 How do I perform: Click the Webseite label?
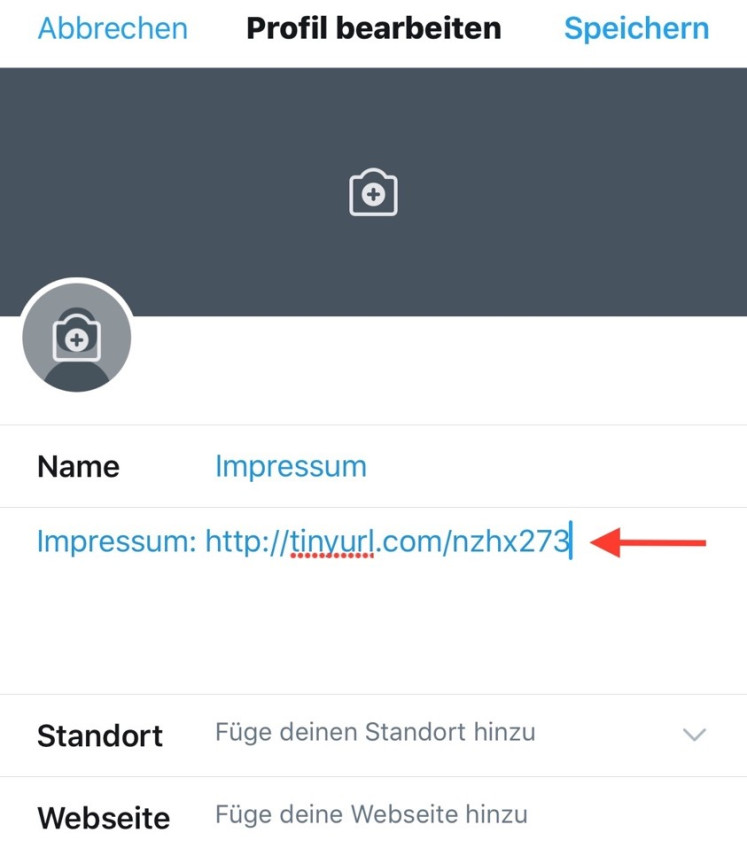coord(104,818)
